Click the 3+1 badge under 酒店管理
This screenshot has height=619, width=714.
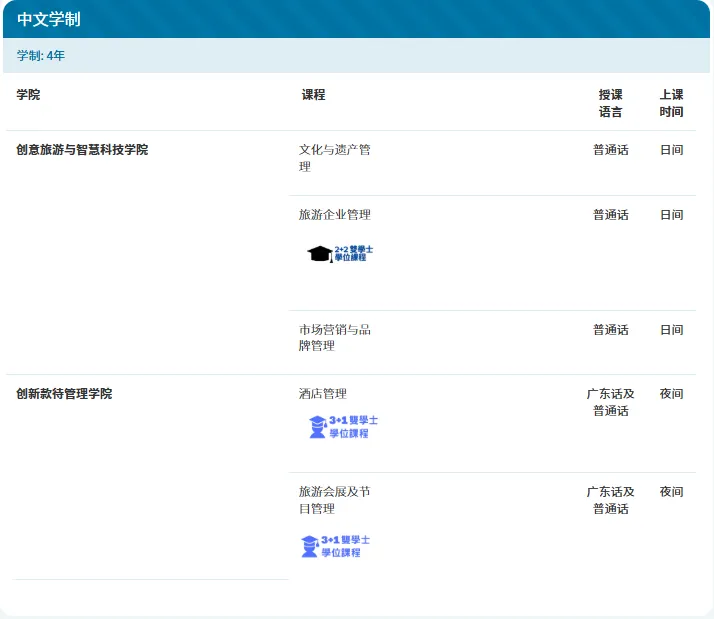tap(342, 427)
